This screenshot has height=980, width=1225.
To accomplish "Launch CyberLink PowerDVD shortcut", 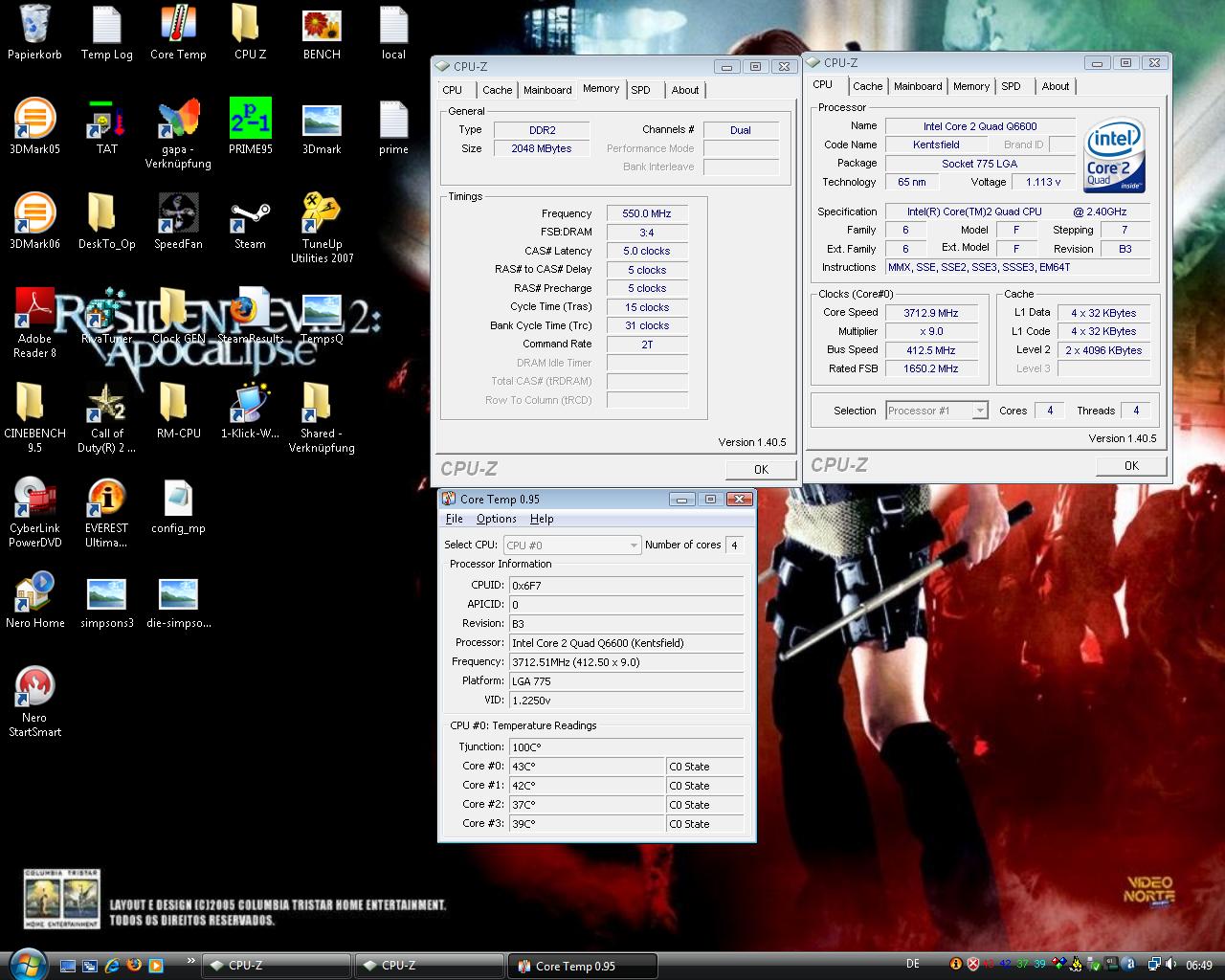I will (34, 512).
